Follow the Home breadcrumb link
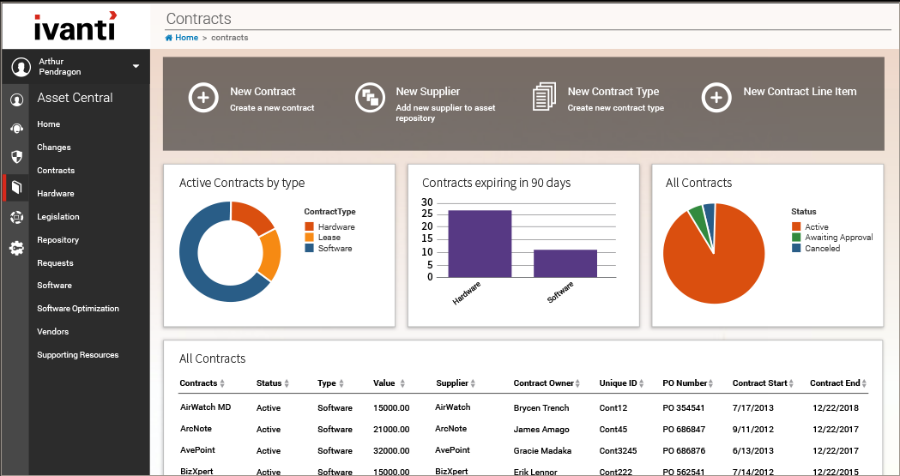Viewport: 900px width, 476px height. point(187,38)
